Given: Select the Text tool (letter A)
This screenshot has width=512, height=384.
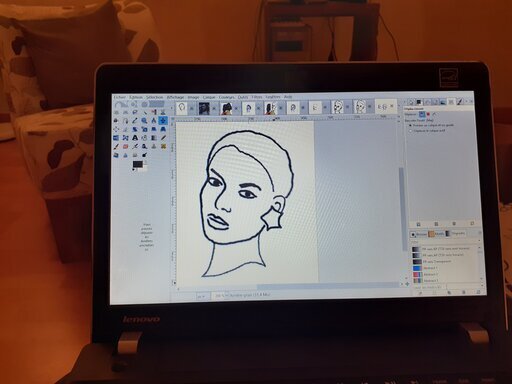Looking at the screenshot, I should pyautogui.click(x=135, y=138).
